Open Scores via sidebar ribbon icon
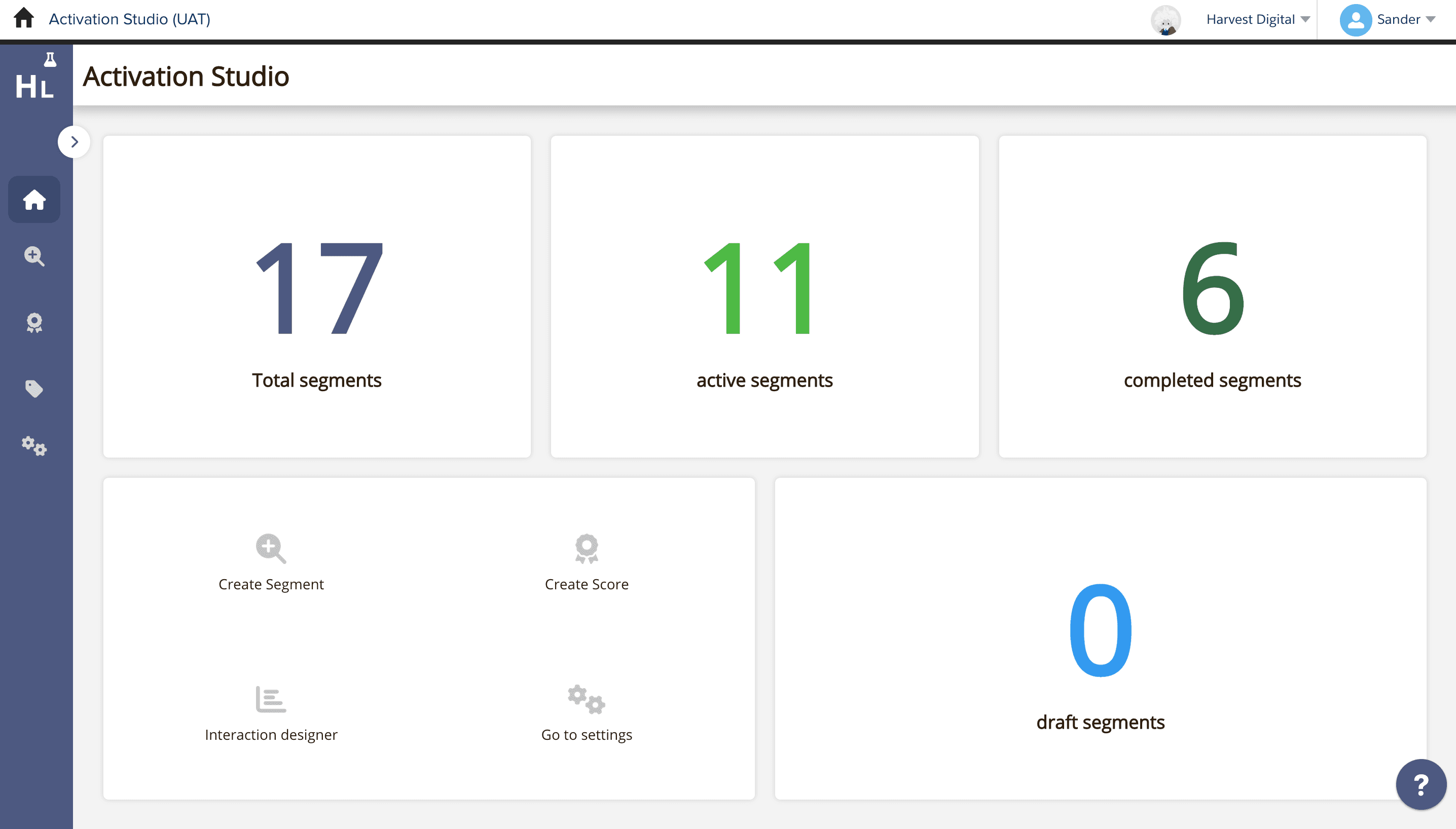 (34, 323)
